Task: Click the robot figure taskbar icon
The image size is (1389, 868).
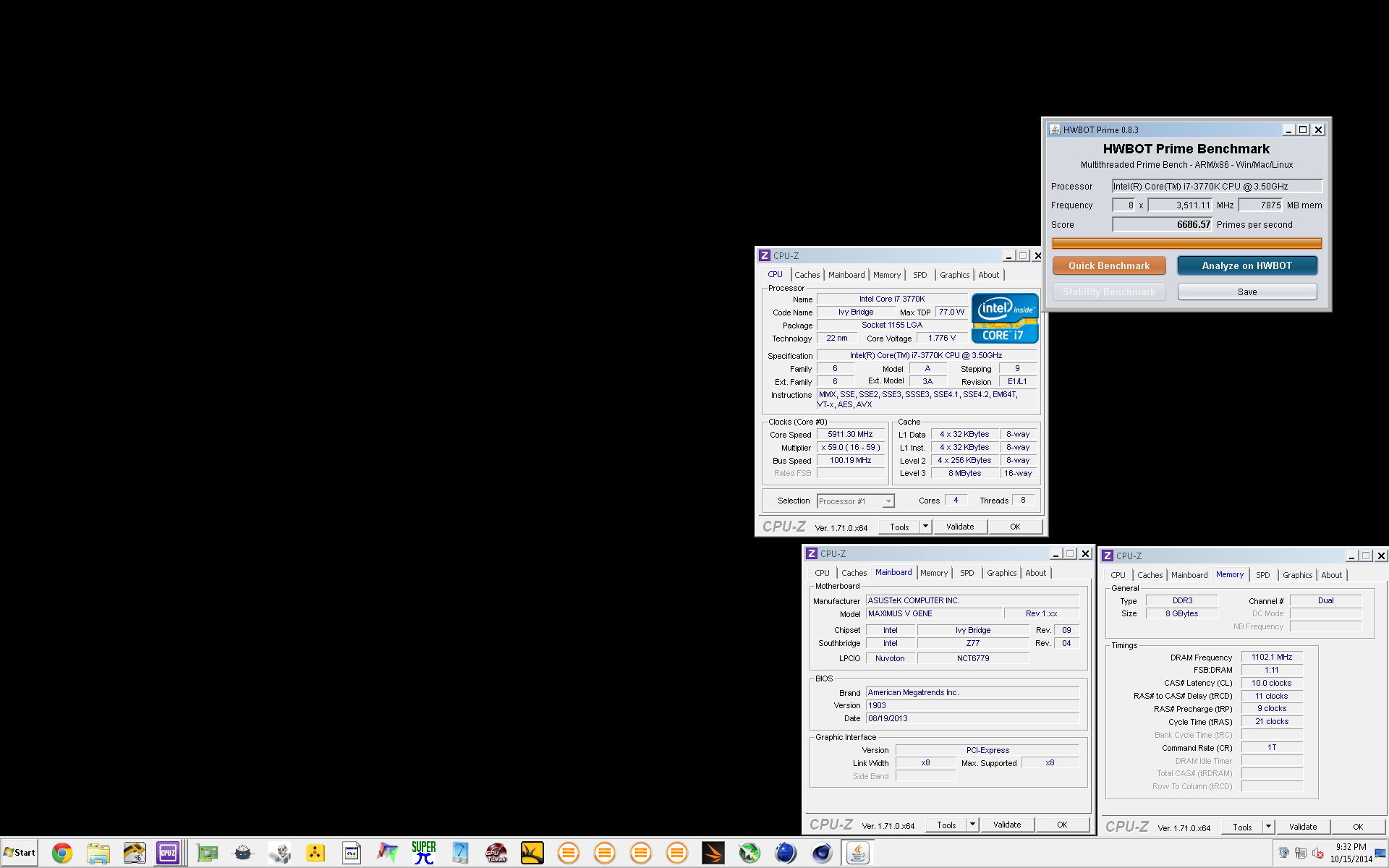Action: (279, 854)
